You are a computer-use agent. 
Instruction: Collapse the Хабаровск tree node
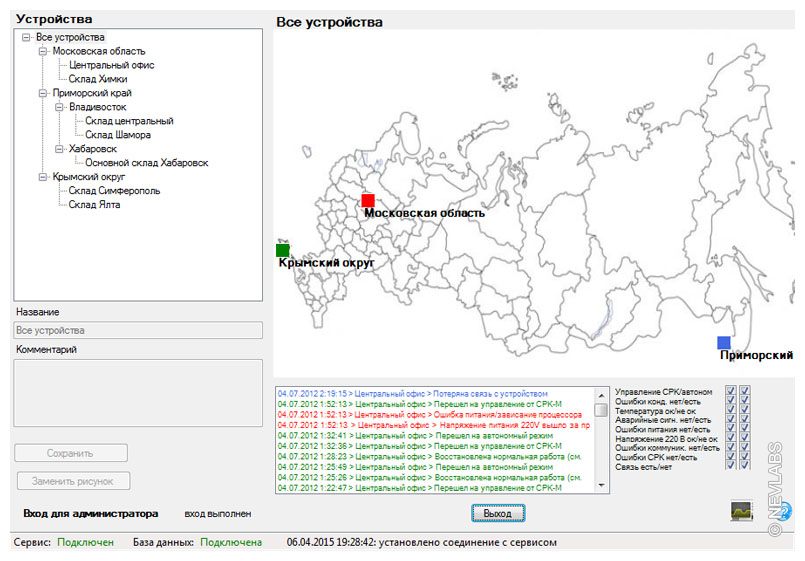pos(59,149)
